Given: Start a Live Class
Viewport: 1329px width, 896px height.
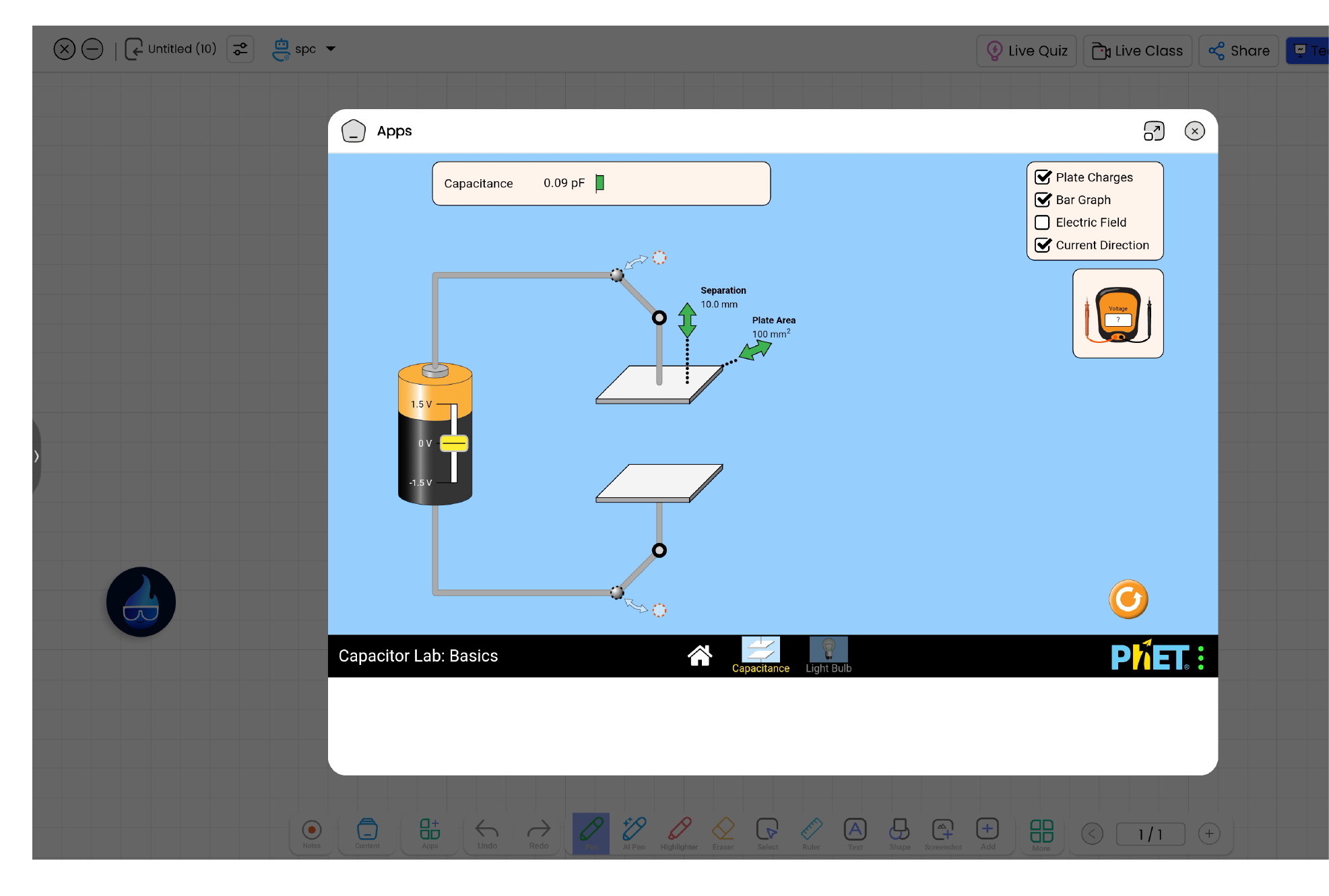Looking at the screenshot, I should tap(1138, 51).
